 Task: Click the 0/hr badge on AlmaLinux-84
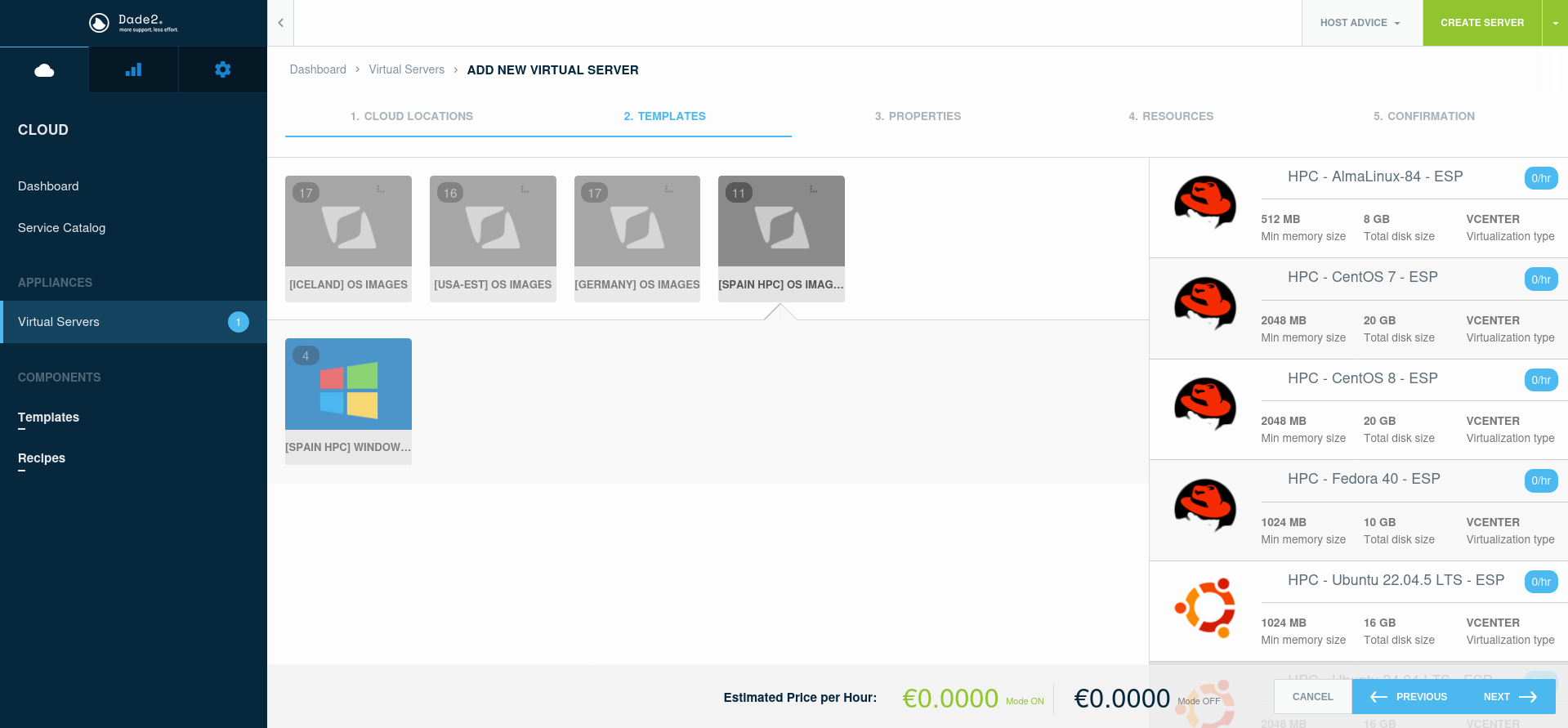coord(1541,178)
